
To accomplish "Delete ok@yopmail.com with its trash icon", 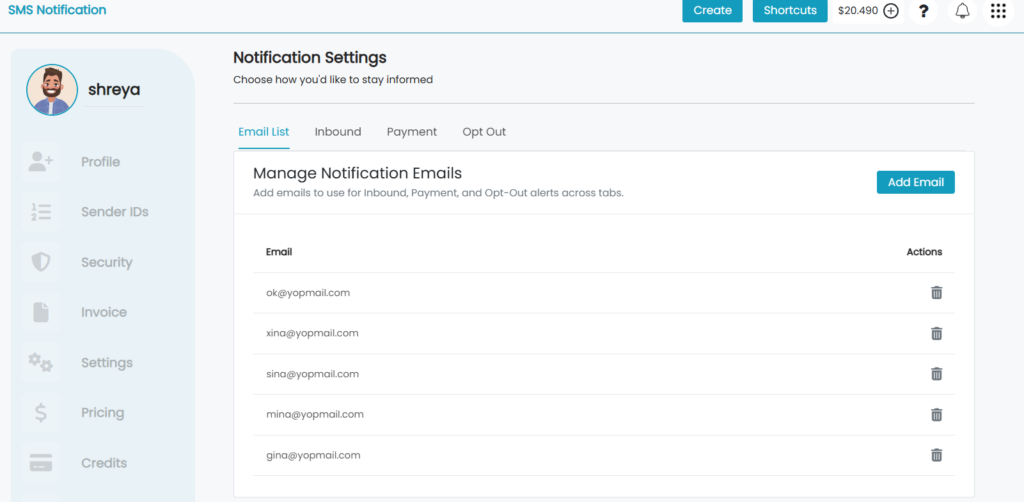I will pyautogui.click(x=936, y=292).
